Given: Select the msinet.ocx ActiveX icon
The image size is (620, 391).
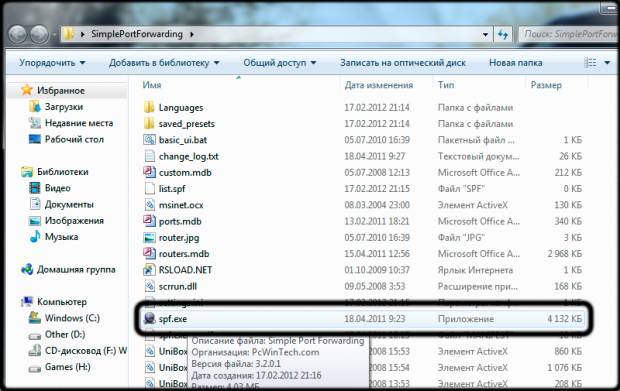Looking at the screenshot, I should (x=149, y=204).
